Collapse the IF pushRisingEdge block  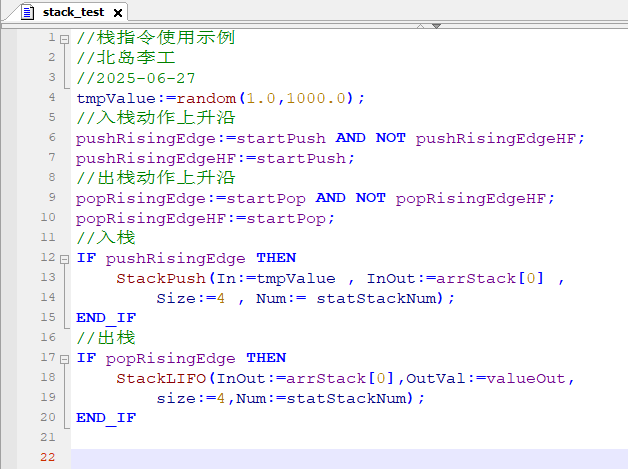coord(65,258)
